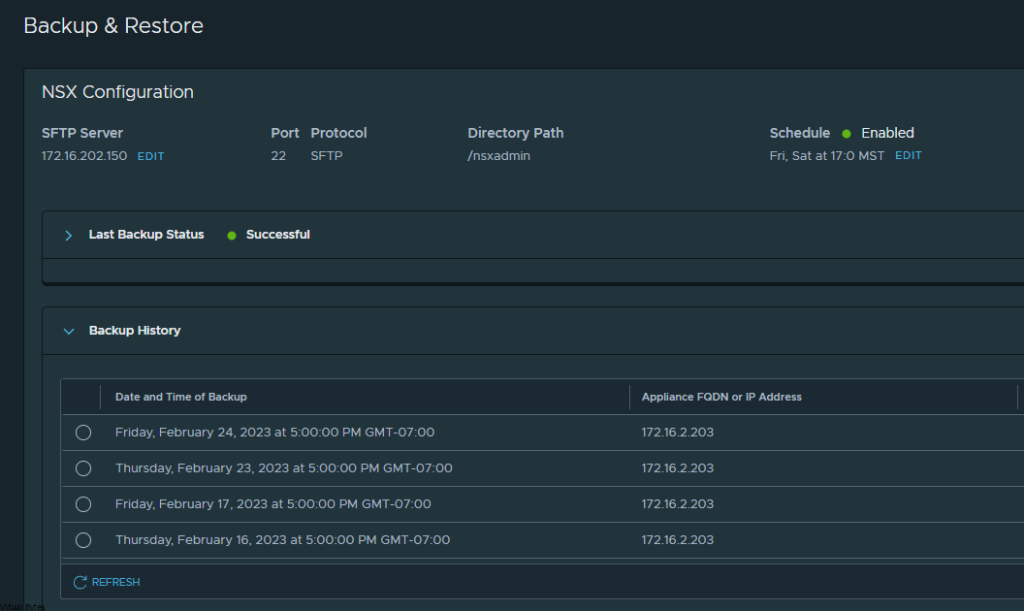Click the Friday, February 24, 2023 backup date text
The height and width of the screenshot is (611, 1024).
point(275,433)
